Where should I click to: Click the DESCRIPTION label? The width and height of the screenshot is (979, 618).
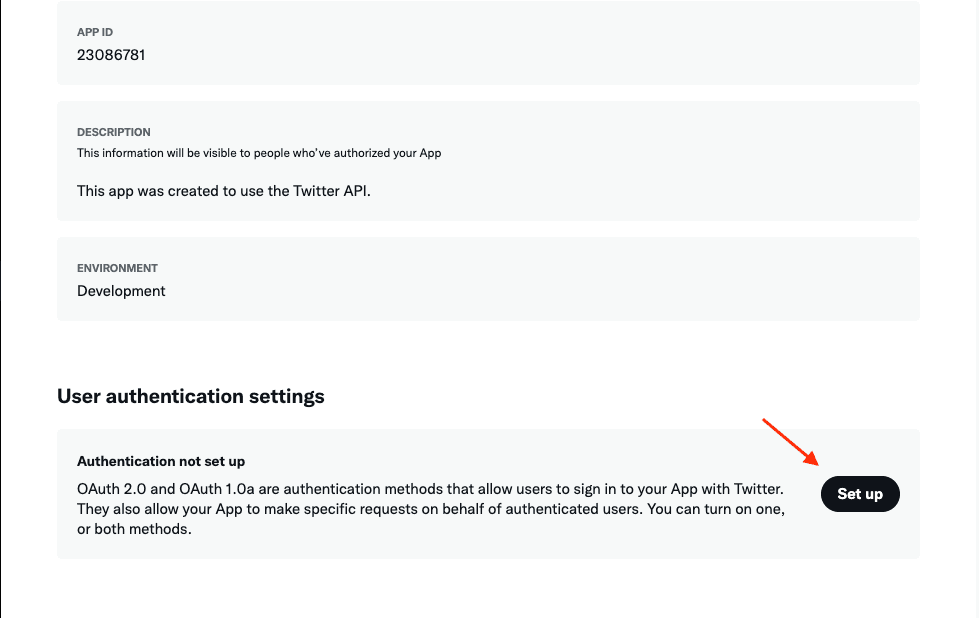[x=113, y=132]
